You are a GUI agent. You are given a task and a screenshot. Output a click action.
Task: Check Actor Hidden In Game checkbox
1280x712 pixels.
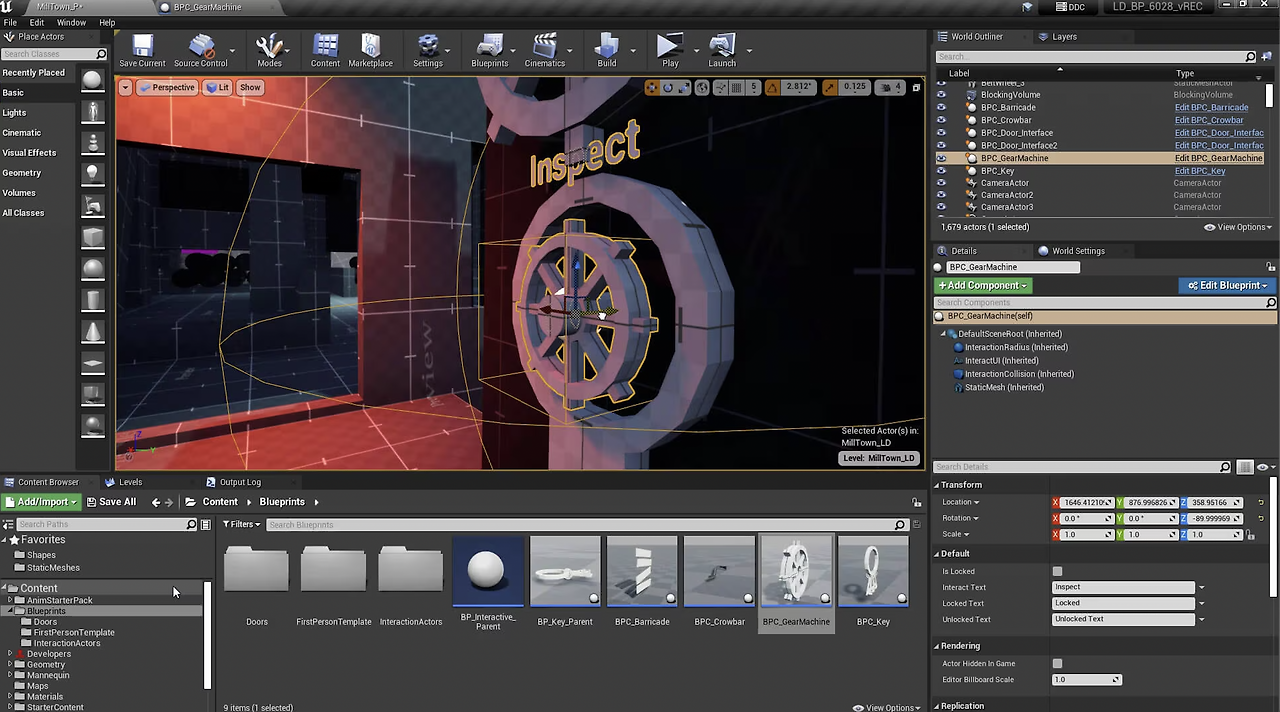1057,663
